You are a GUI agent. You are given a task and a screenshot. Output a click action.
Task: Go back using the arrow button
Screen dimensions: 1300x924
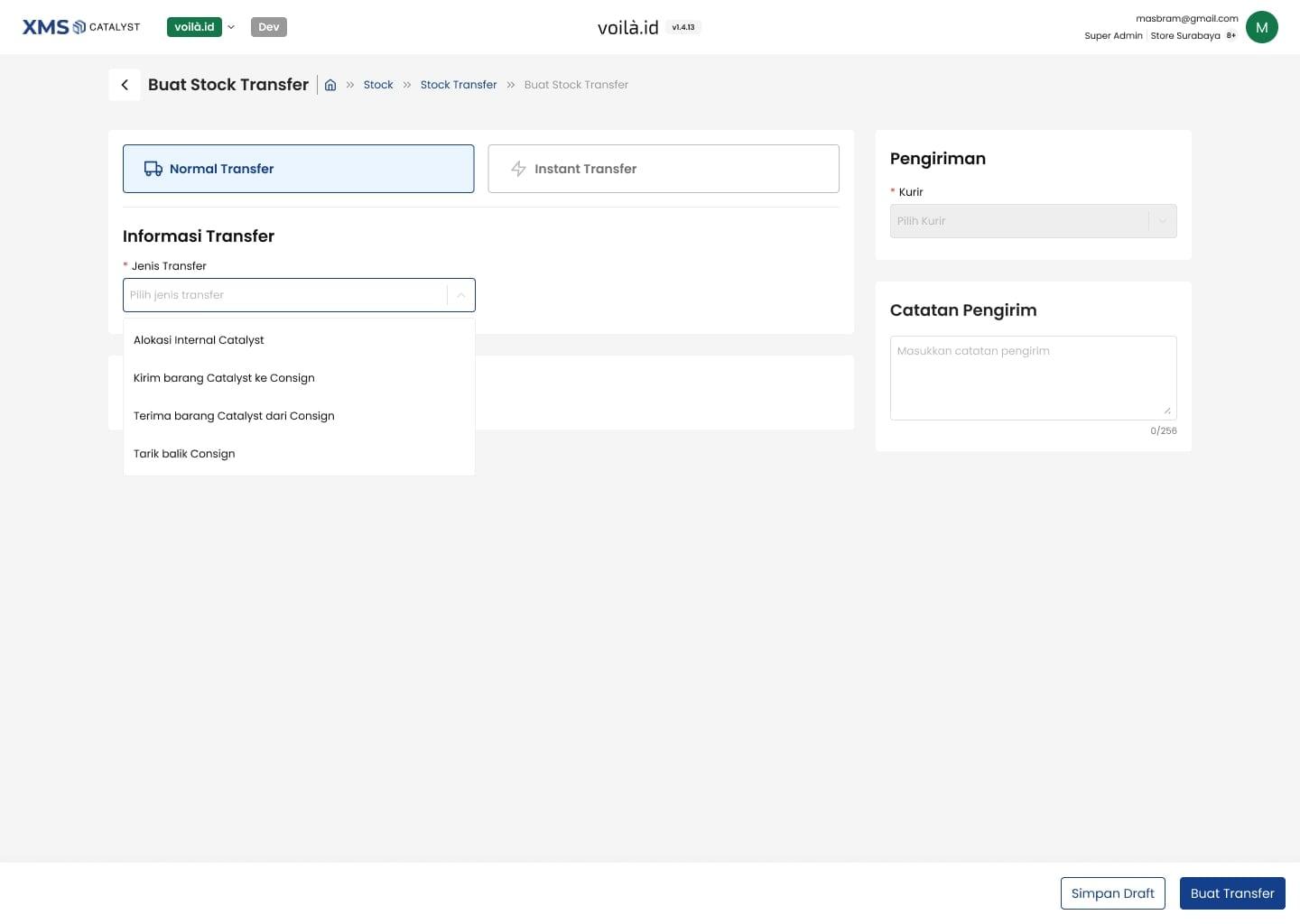click(x=125, y=85)
